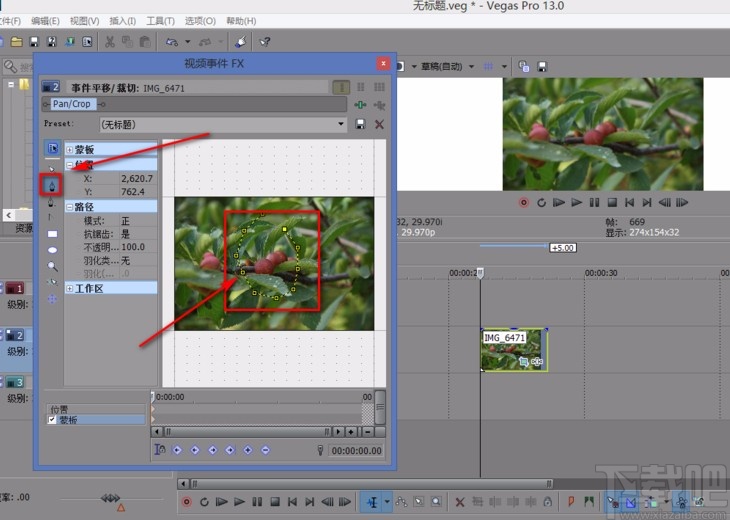Delete preset with the red X icon
Viewport: 730px width, 520px height.
[379, 124]
